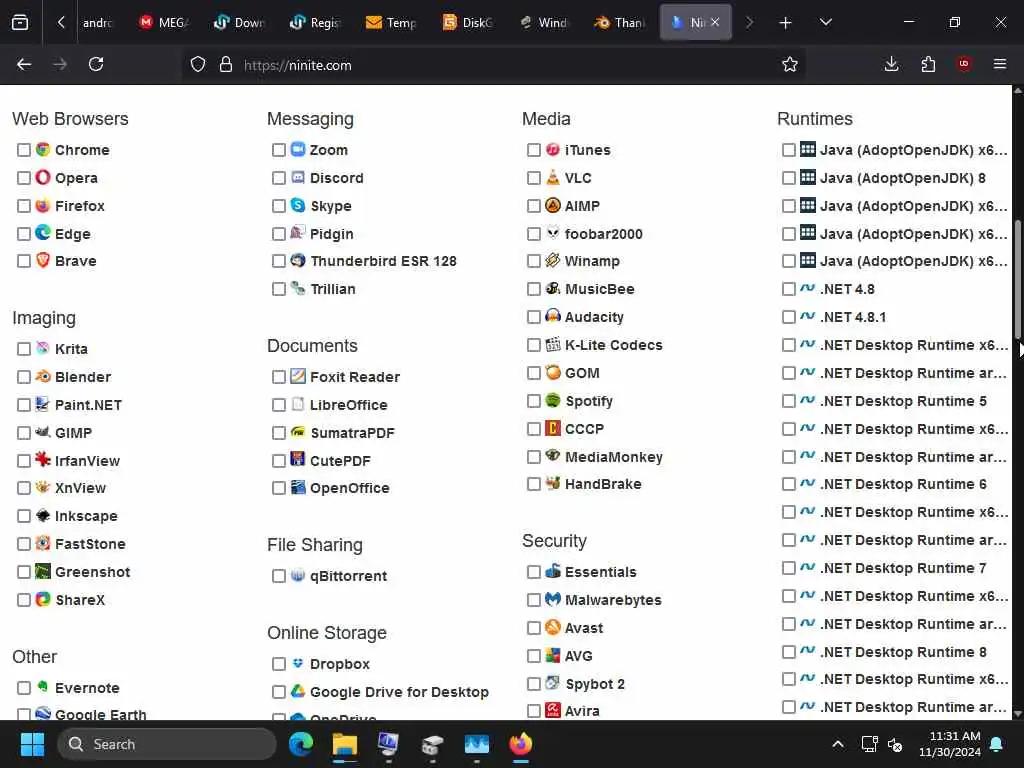This screenshot has width=1024, height=768.
Task: Switch to the Wind tab
Action: pos(543,22)
